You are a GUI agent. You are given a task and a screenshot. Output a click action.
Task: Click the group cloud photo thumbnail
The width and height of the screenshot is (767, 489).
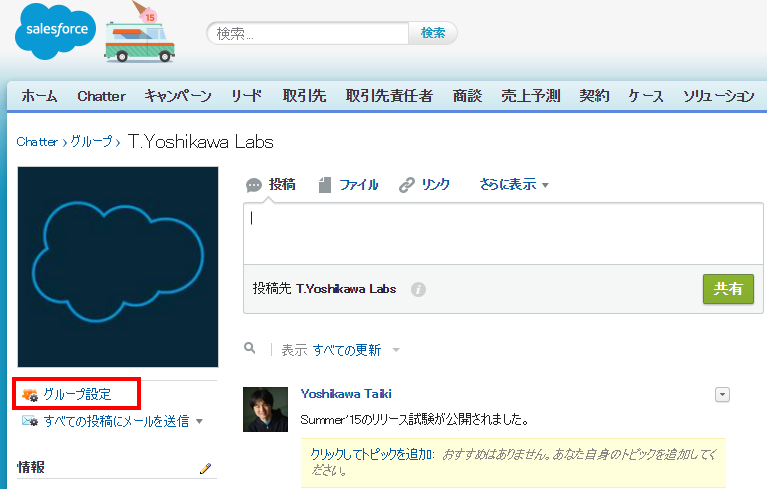pos(118,267)
